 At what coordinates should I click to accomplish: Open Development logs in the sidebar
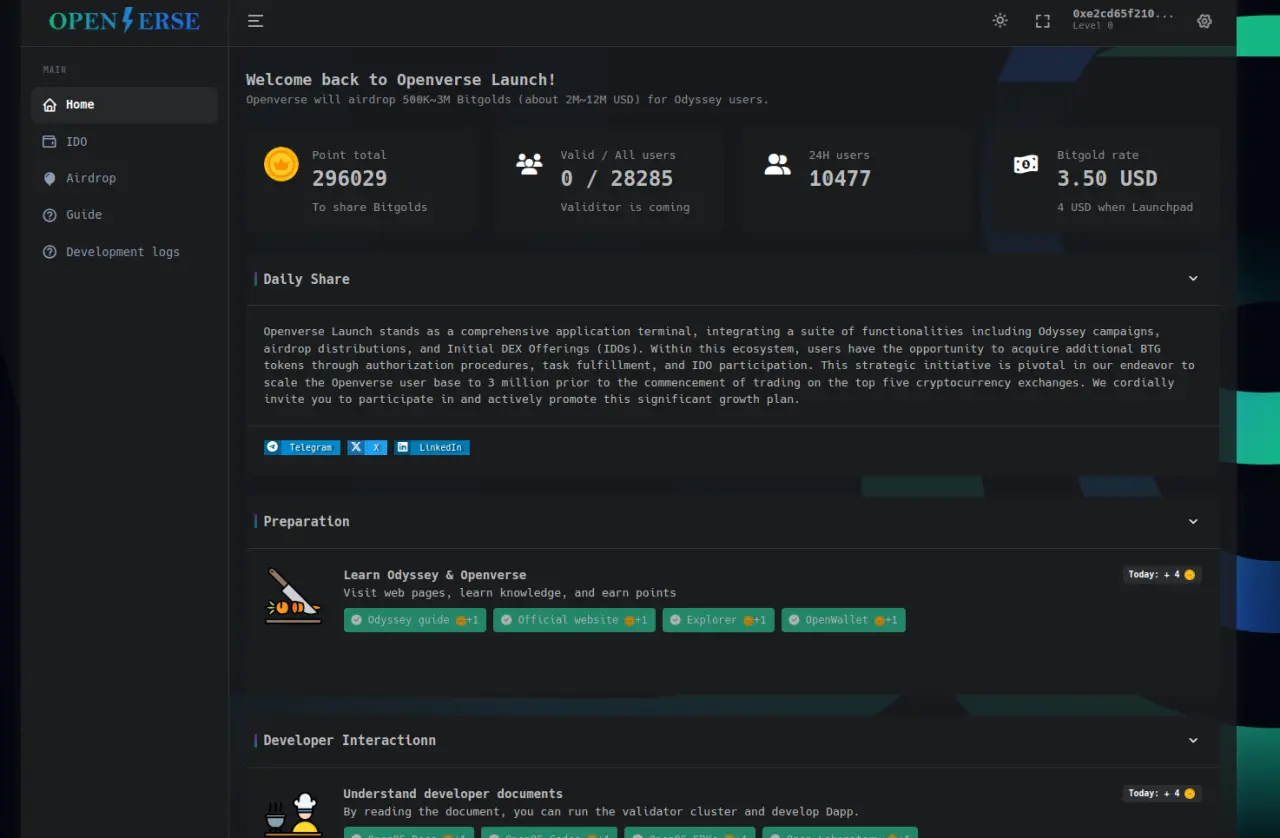pyautogui.click(x=124, y=252)
